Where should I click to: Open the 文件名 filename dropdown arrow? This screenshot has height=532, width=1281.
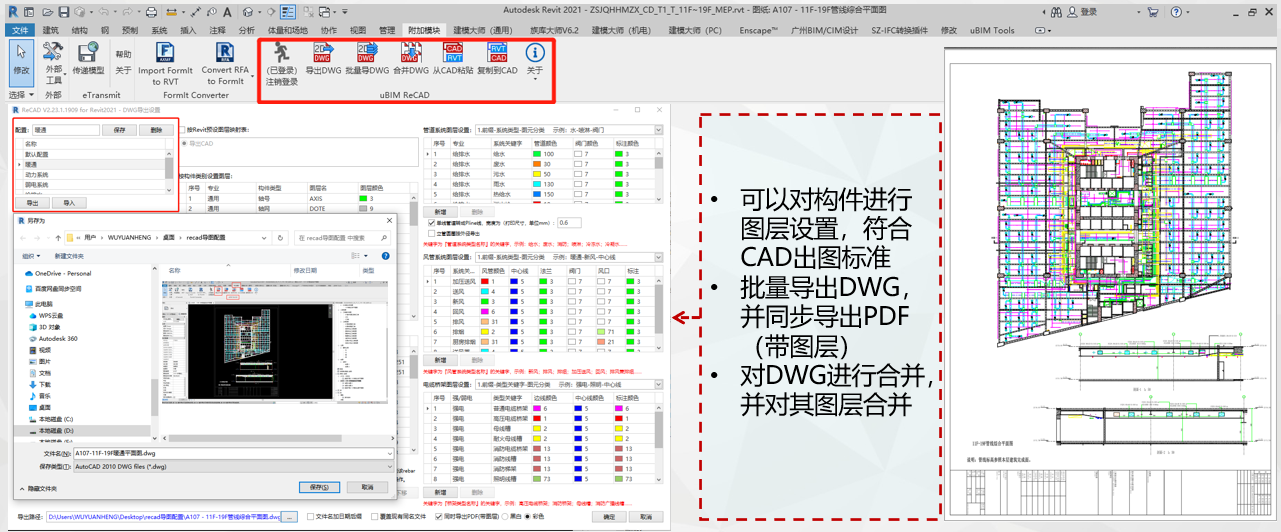click(x=389, y=453)
